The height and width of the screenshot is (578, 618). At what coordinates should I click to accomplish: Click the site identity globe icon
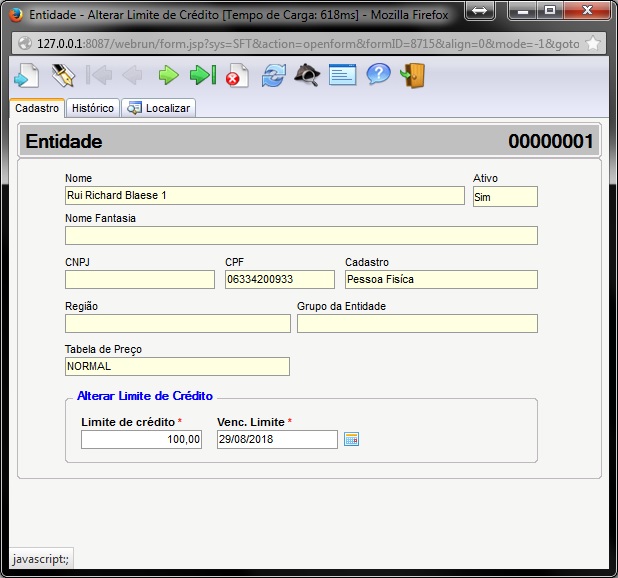[x=25, y=43]
